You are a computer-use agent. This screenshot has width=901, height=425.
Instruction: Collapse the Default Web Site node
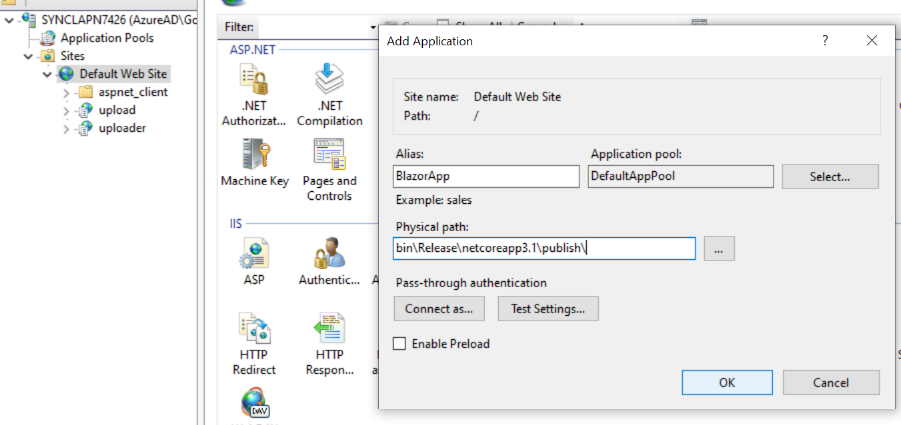click(x=48, y=74)
